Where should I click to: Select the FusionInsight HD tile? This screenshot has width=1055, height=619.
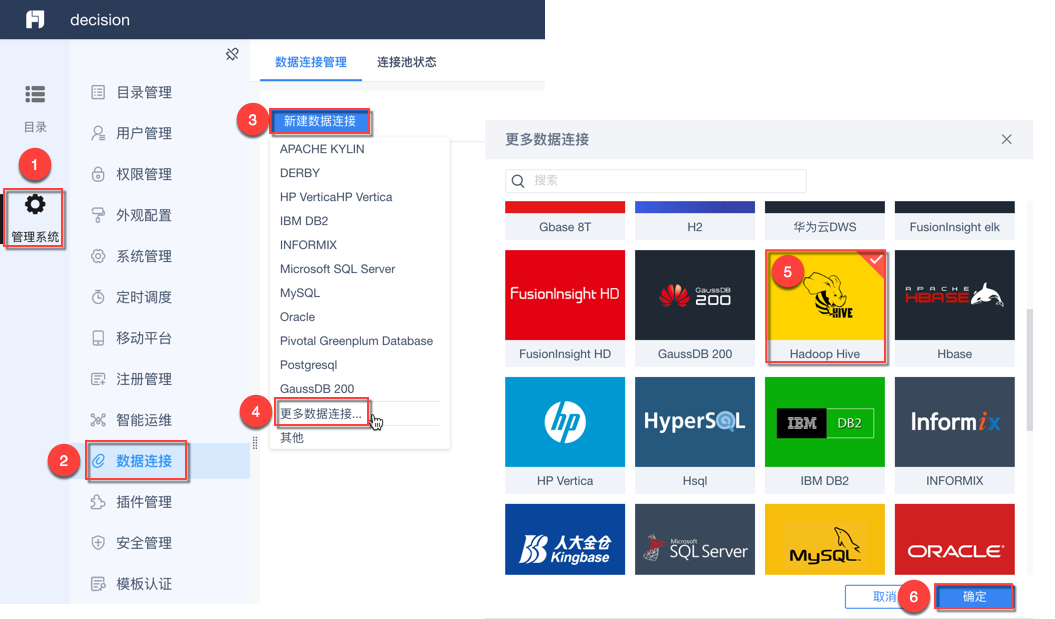(565, 308)
